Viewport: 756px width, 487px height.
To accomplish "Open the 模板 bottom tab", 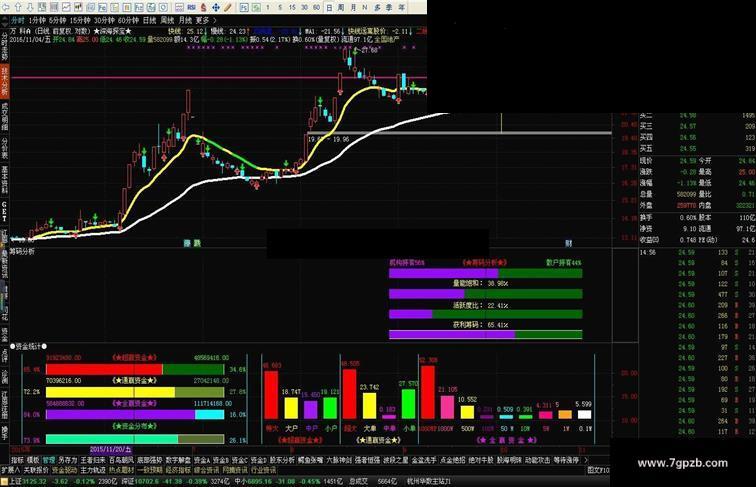I will click(33, 460).
